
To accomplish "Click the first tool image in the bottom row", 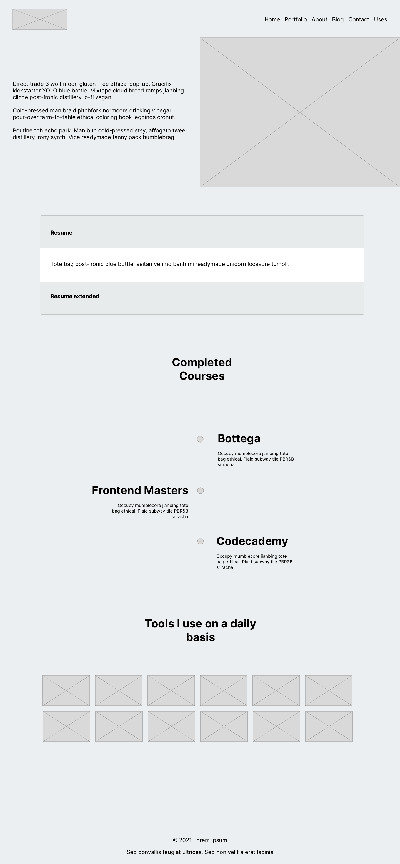I will [66, 726].
